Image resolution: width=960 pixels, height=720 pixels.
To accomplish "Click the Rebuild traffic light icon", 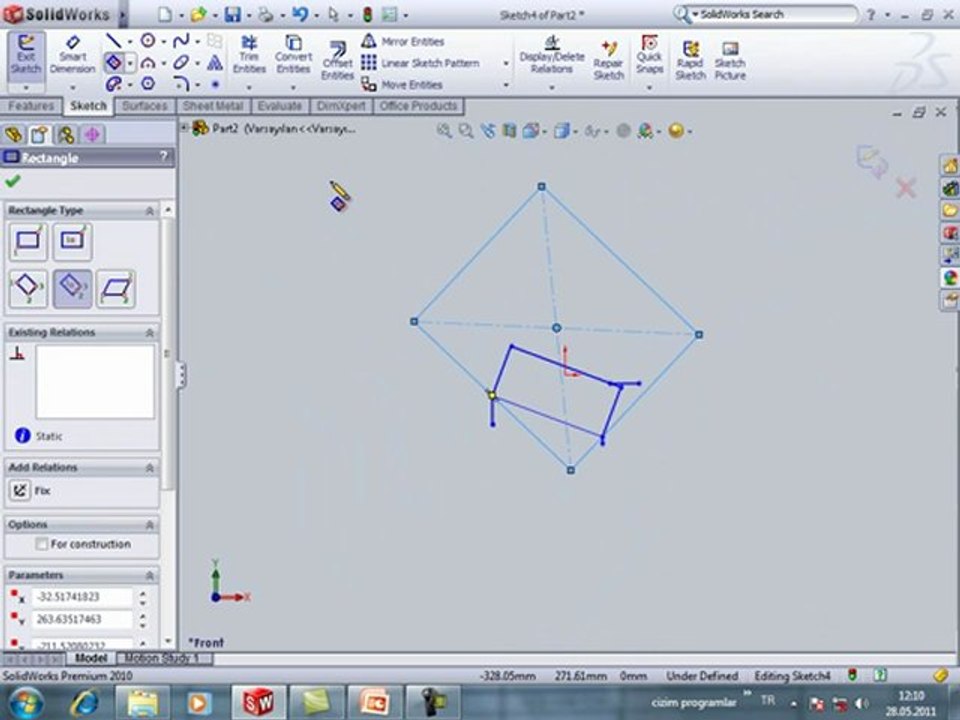I will (x=367, y=14).
